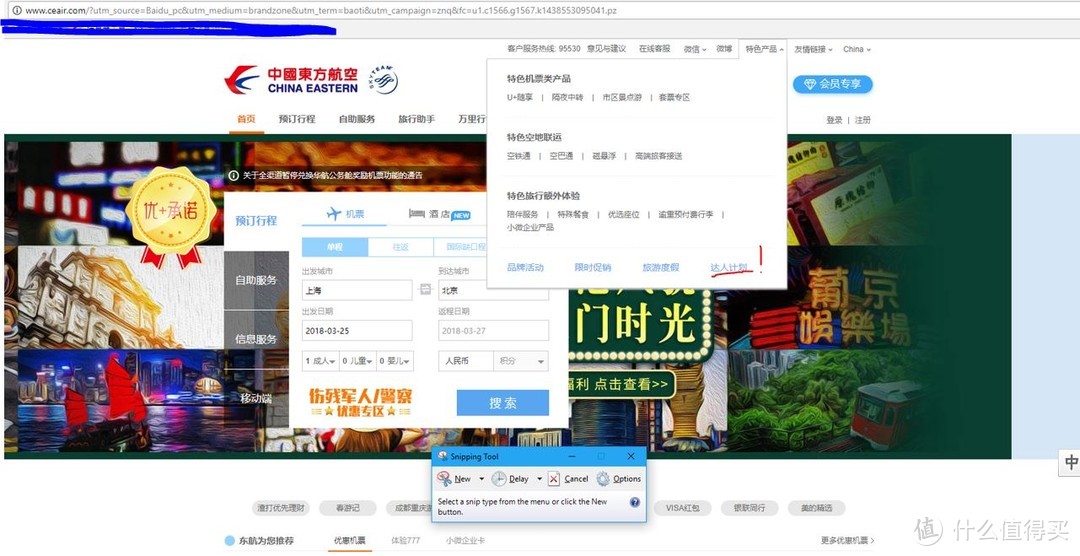Click the SkyTeam alliance logo
This screenshot has height=556, width=1080.
click(x=383, y=80)
